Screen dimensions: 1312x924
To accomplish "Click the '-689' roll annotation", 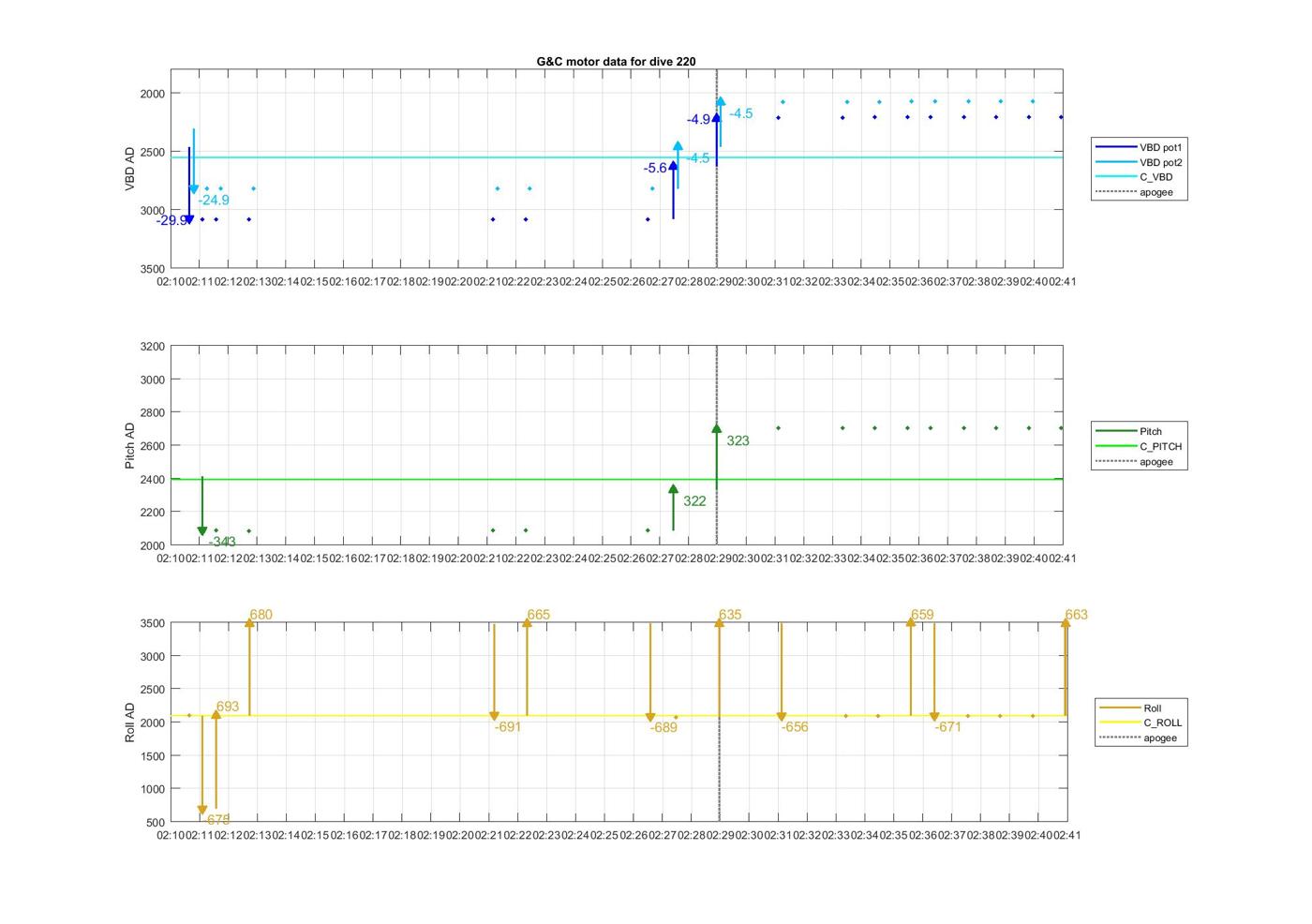I will 663,728.
